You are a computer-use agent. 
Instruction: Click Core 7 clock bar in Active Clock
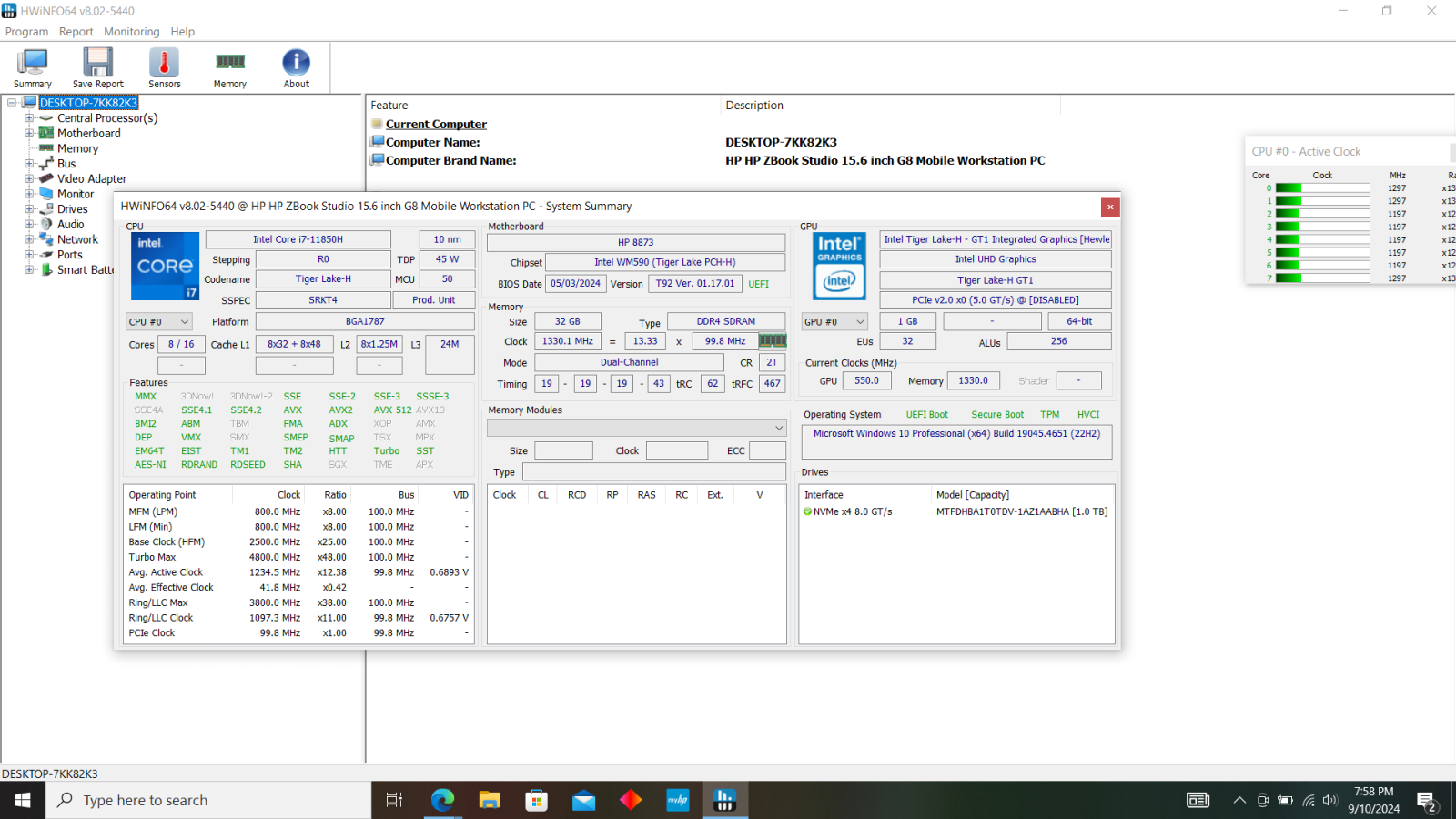click(x=1322, y=278)
